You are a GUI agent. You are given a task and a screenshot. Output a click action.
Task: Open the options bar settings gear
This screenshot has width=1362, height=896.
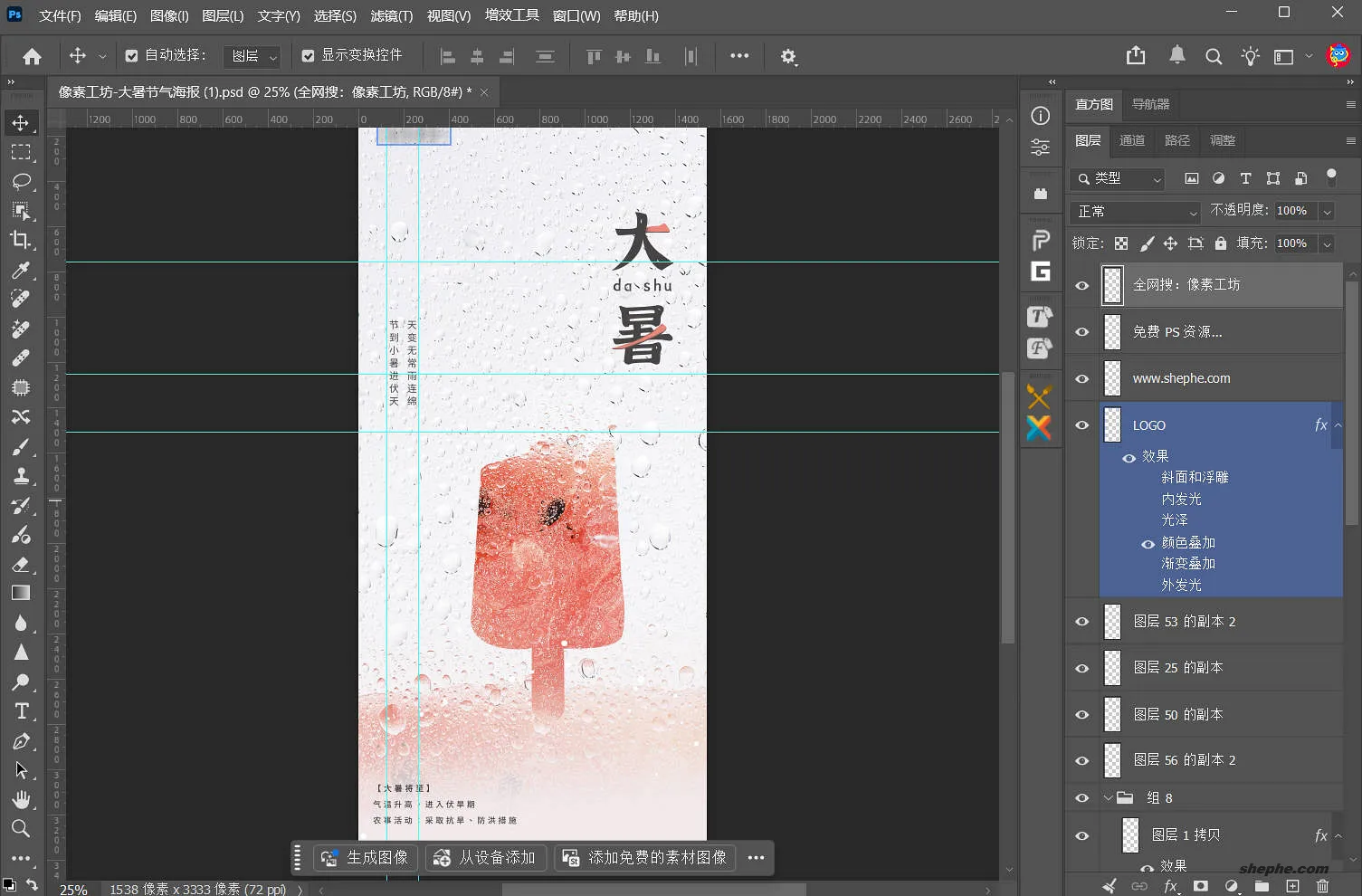click(788, 56)
